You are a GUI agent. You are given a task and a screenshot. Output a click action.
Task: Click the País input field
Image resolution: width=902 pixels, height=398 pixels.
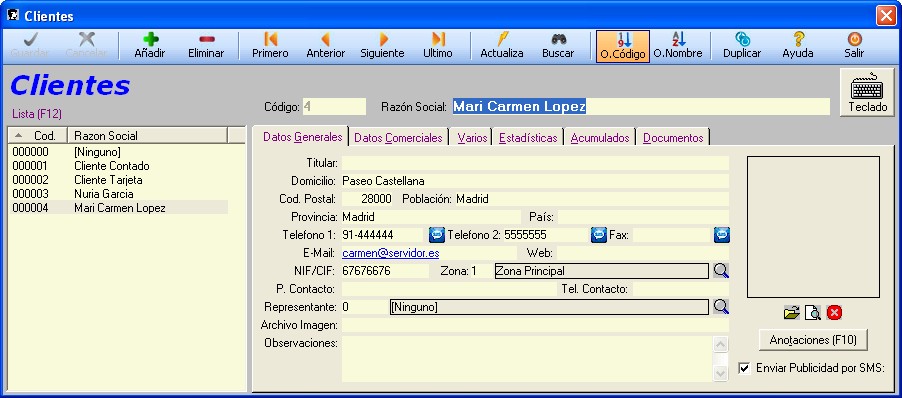point(643,217)
